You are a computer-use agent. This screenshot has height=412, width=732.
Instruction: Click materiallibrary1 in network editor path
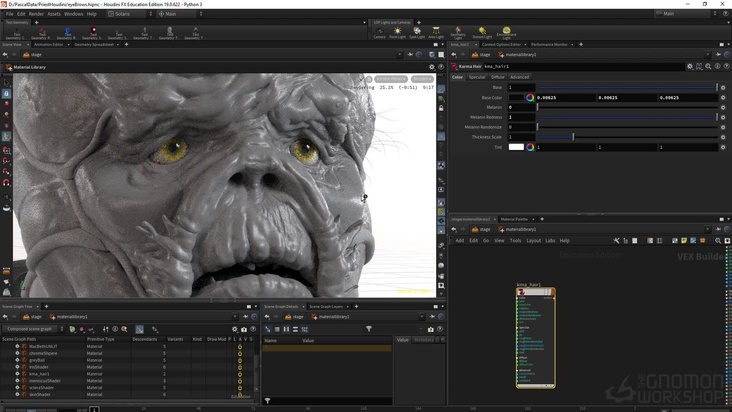517,229
